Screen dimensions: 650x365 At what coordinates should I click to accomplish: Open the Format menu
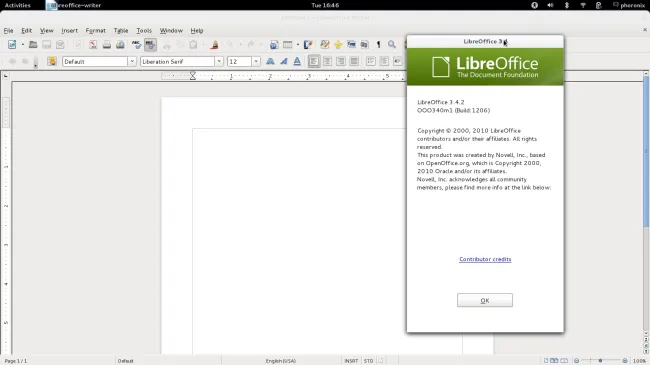[96, 30]
